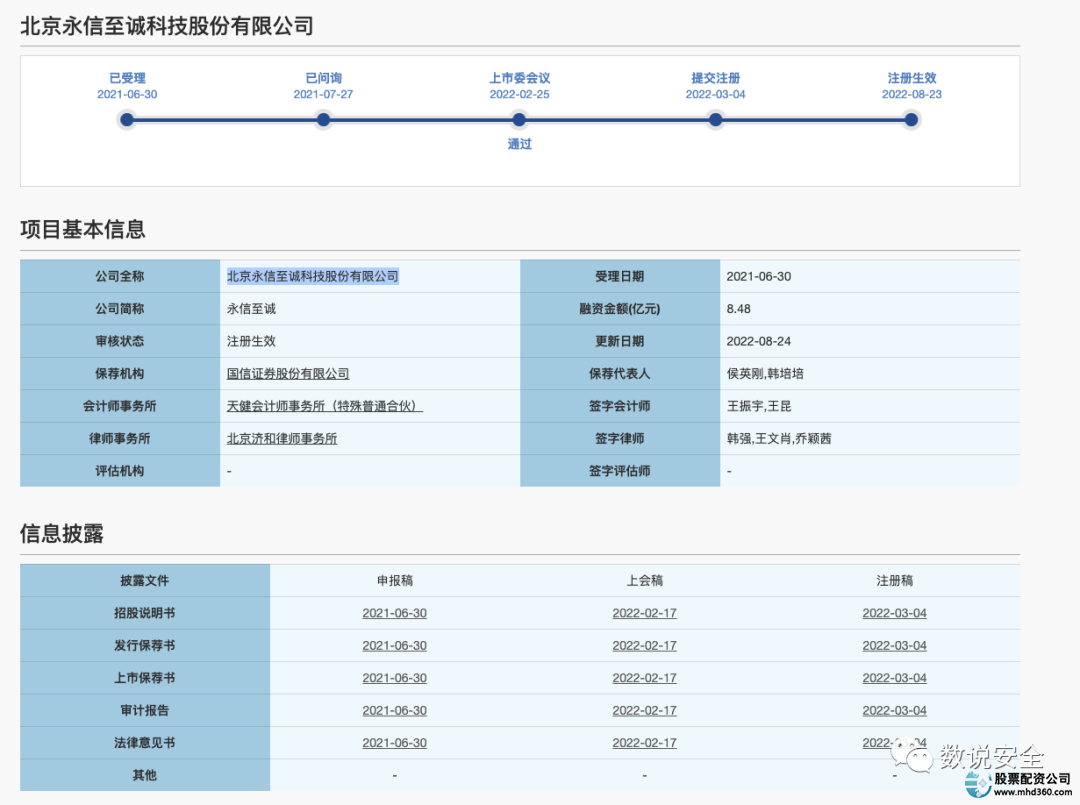
Task: Open 上市保荐书 注册稿 2022-03-04 link
Action: (x=894, y=678)
